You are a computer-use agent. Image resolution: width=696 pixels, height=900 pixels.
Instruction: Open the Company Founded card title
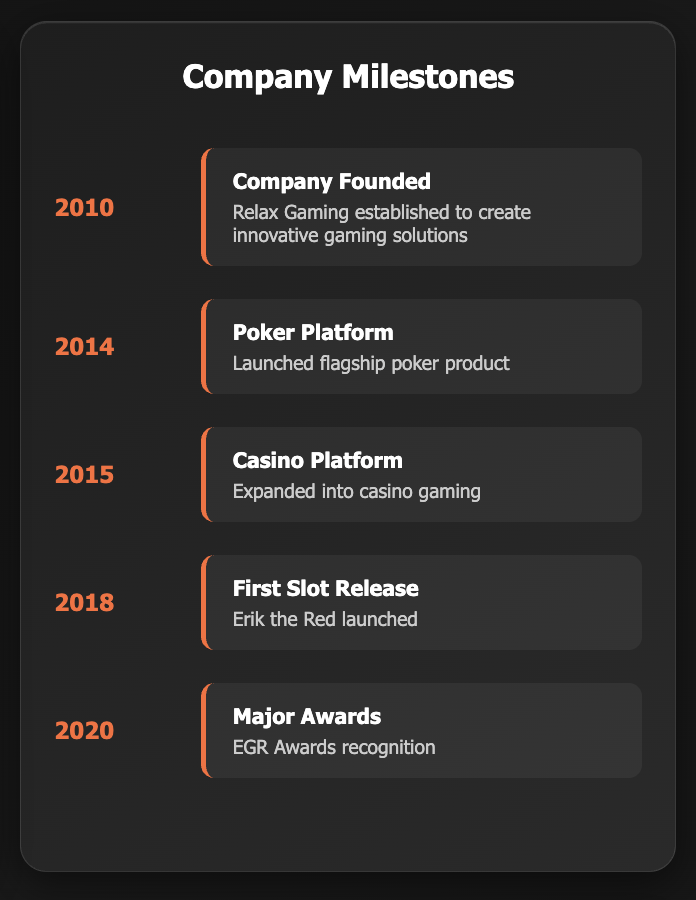click(332, 182)
